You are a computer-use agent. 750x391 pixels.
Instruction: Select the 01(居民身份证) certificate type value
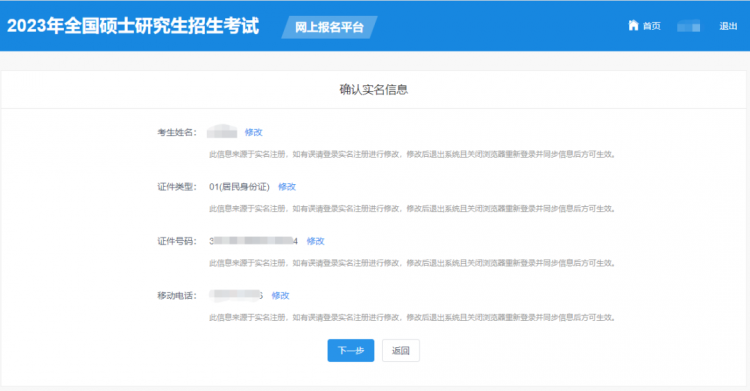pyautogui.click(x=239, y=187)
